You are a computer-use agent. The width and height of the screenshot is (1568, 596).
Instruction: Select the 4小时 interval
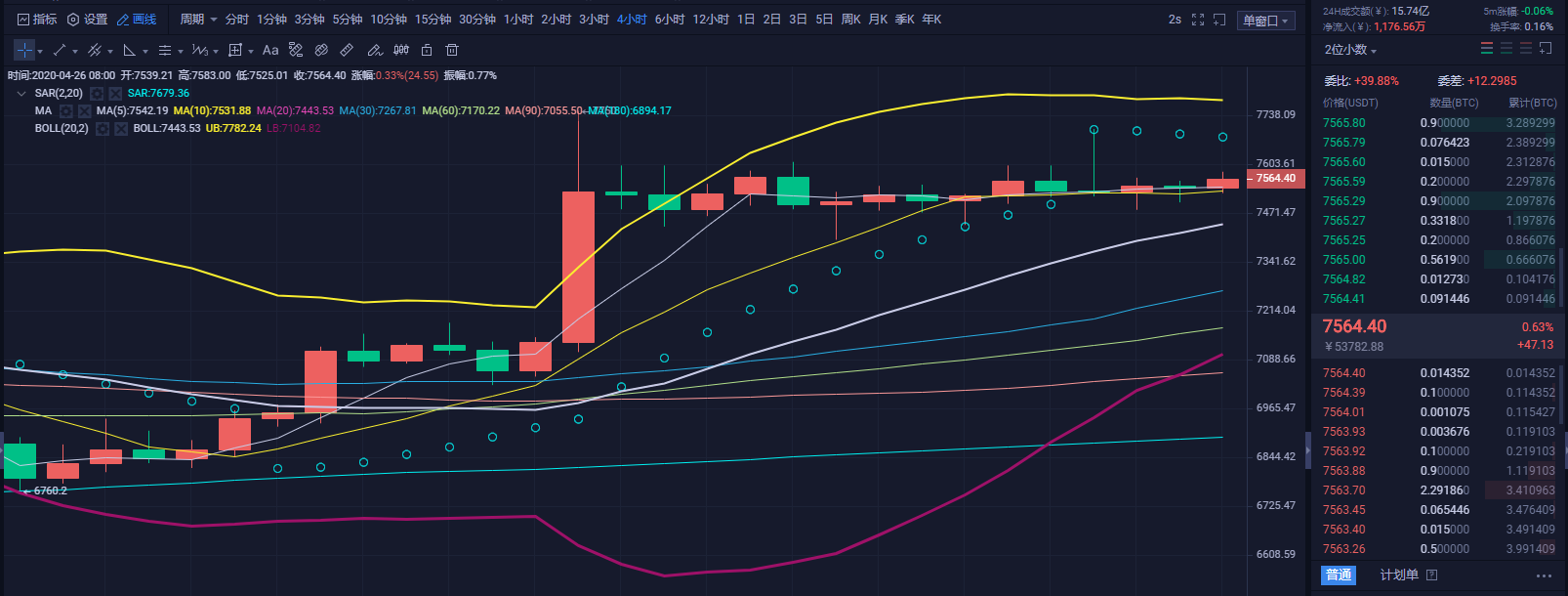click(x=632, y=20)
